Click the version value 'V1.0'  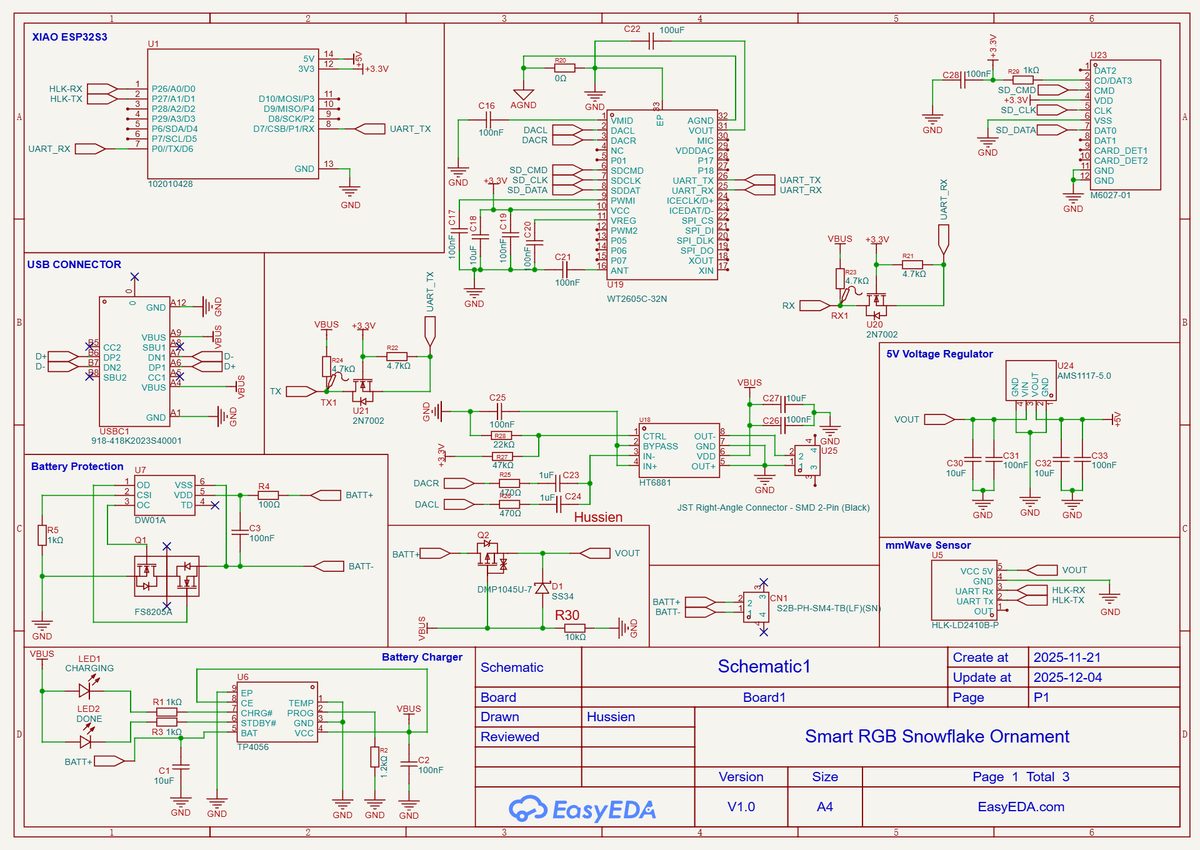741,807
